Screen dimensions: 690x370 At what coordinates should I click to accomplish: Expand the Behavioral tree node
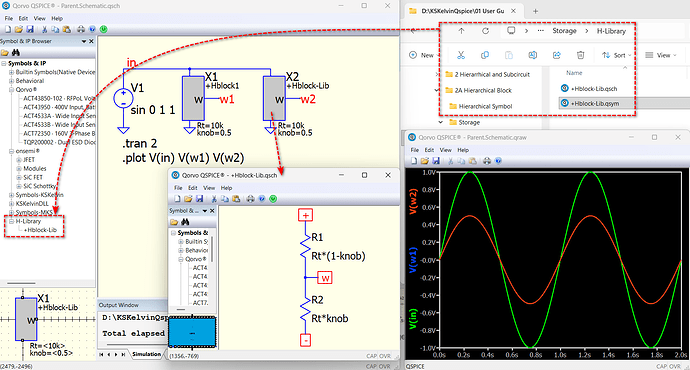point(11,81)
